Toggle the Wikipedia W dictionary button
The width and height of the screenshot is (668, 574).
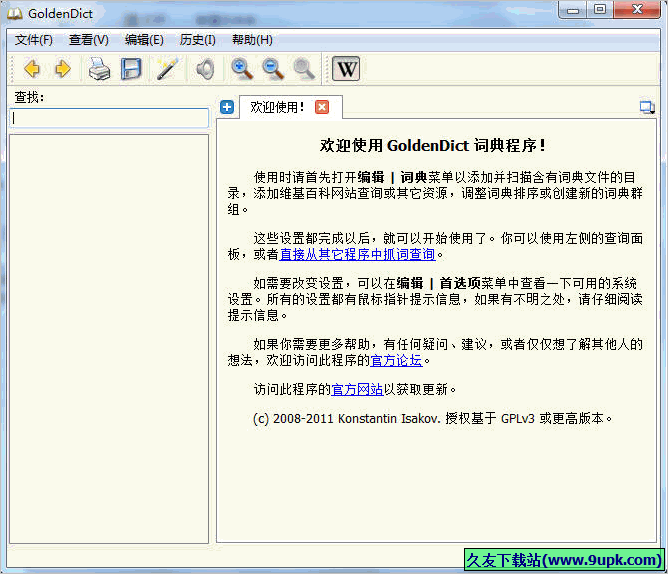[346, 69]
